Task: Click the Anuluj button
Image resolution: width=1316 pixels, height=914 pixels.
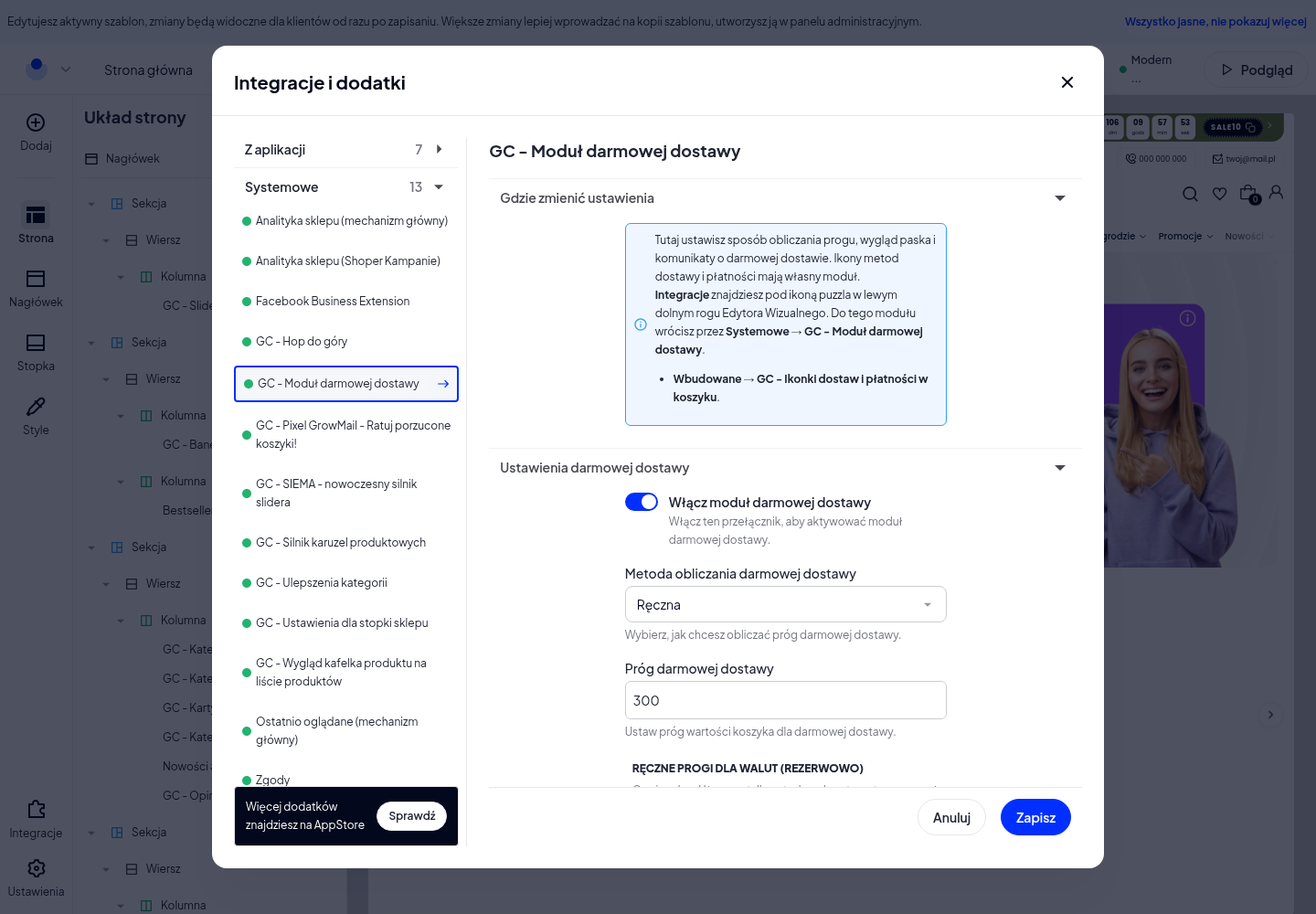Action: [x=951, y=817]
